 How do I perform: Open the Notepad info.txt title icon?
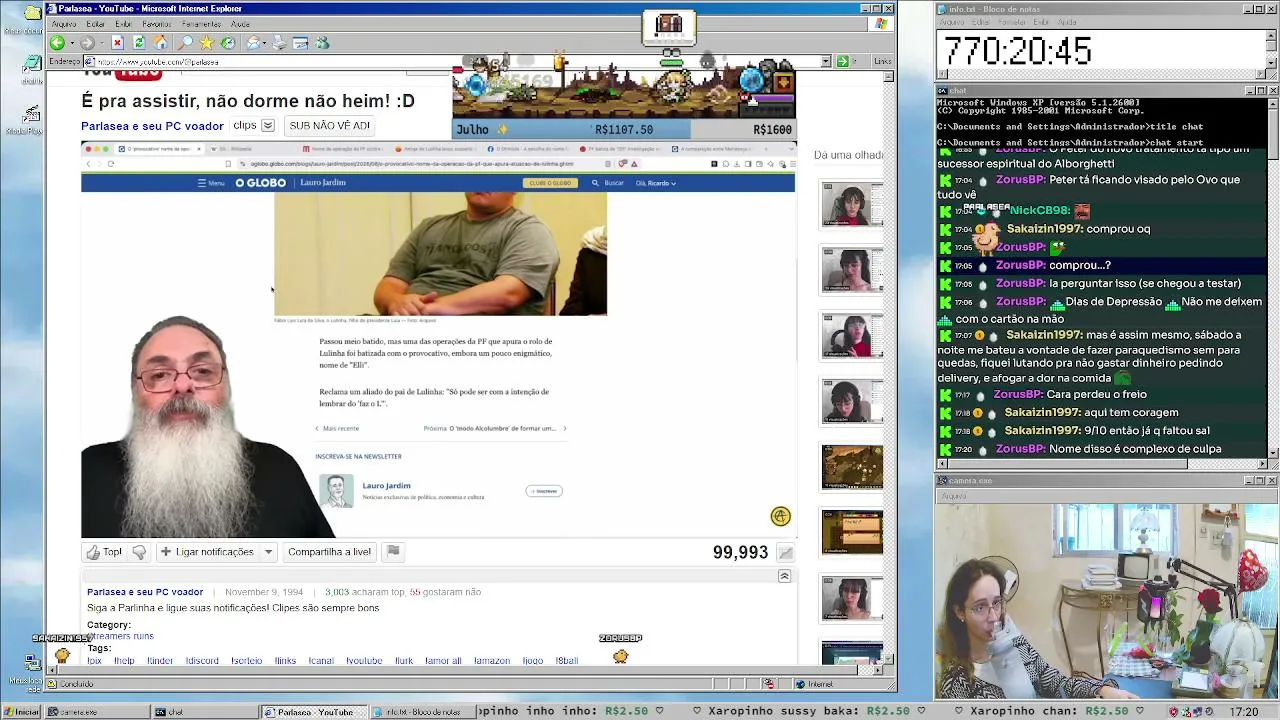[x=943, y=9]
